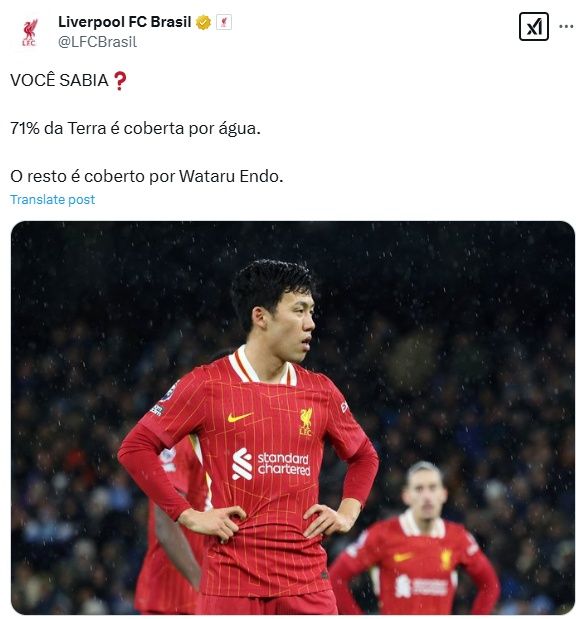The width and height of the screenshot is (576, 619).
Task: Click the yellow Nike swoosh on the jersey
Action: 240,417
